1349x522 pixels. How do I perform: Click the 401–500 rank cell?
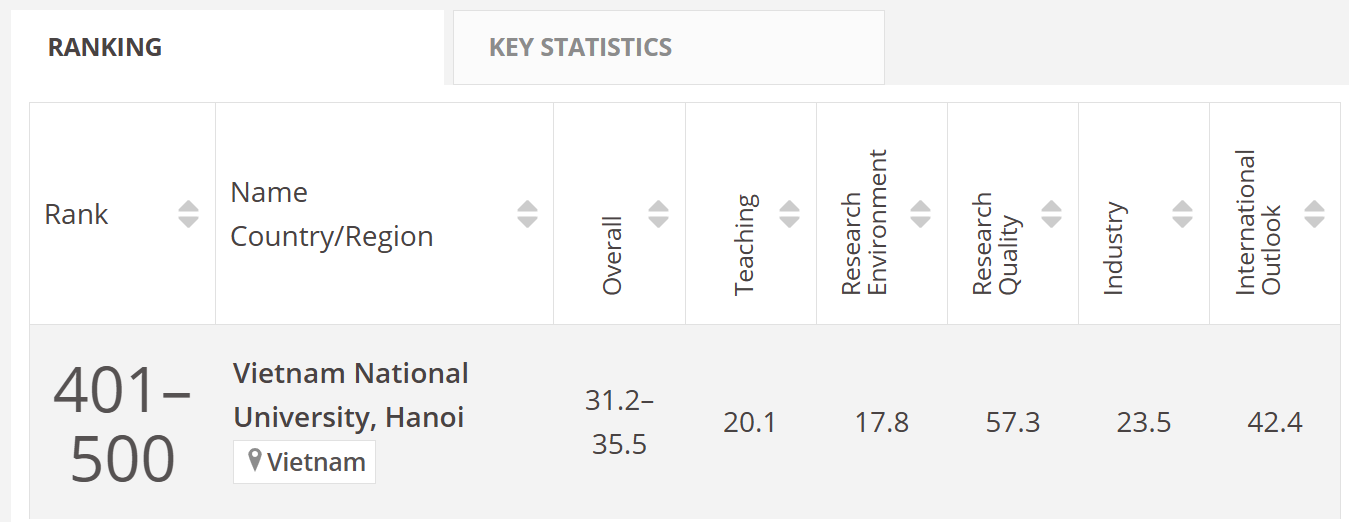(122, 424)
